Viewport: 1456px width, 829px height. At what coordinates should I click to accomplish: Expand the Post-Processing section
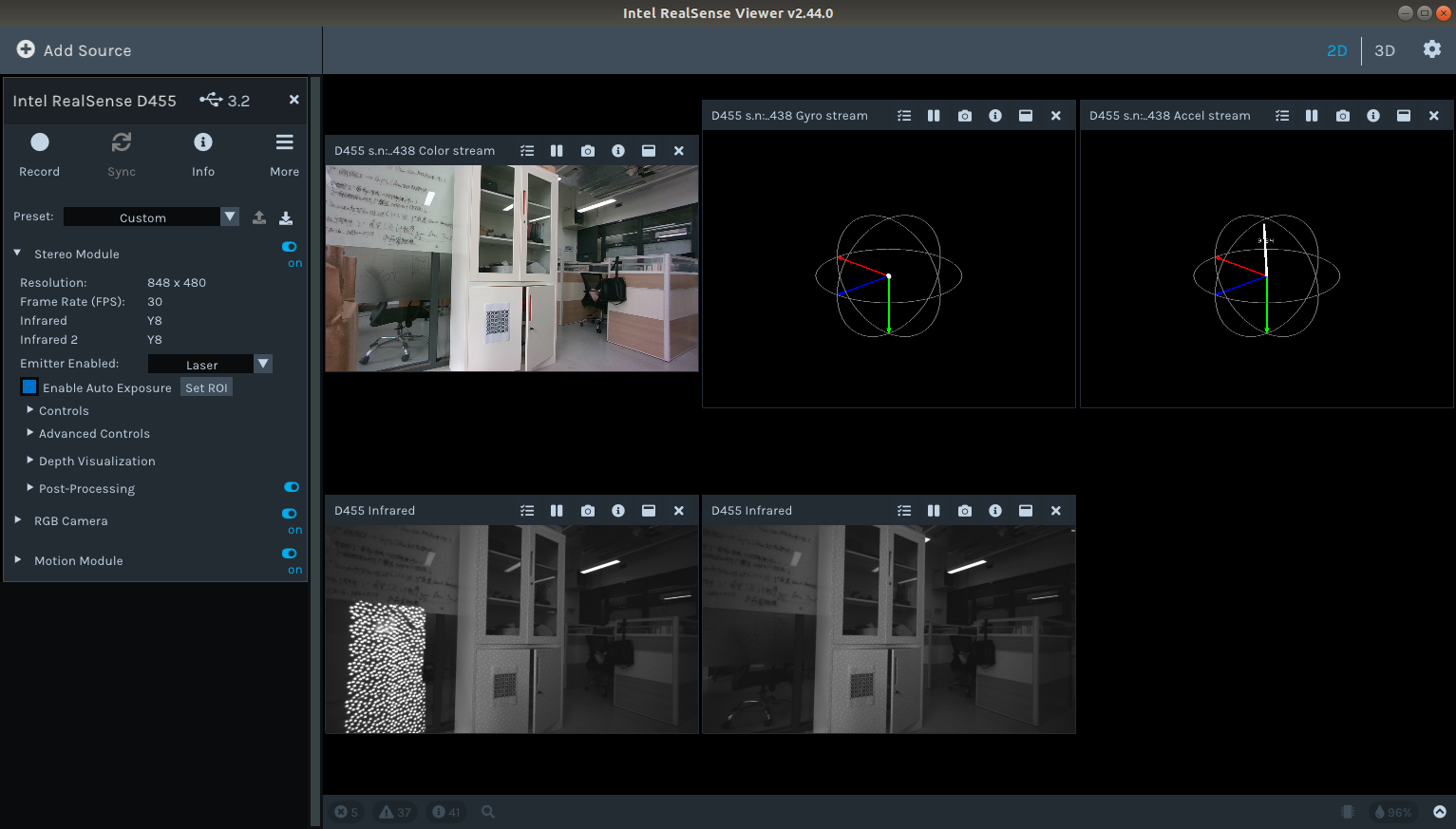point(30,488)
